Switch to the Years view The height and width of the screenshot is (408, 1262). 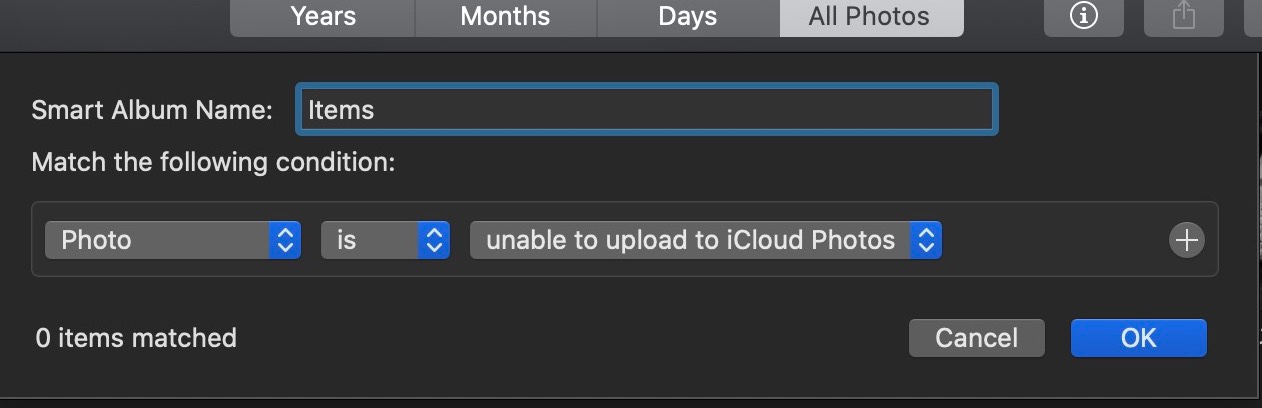[324, 17]
